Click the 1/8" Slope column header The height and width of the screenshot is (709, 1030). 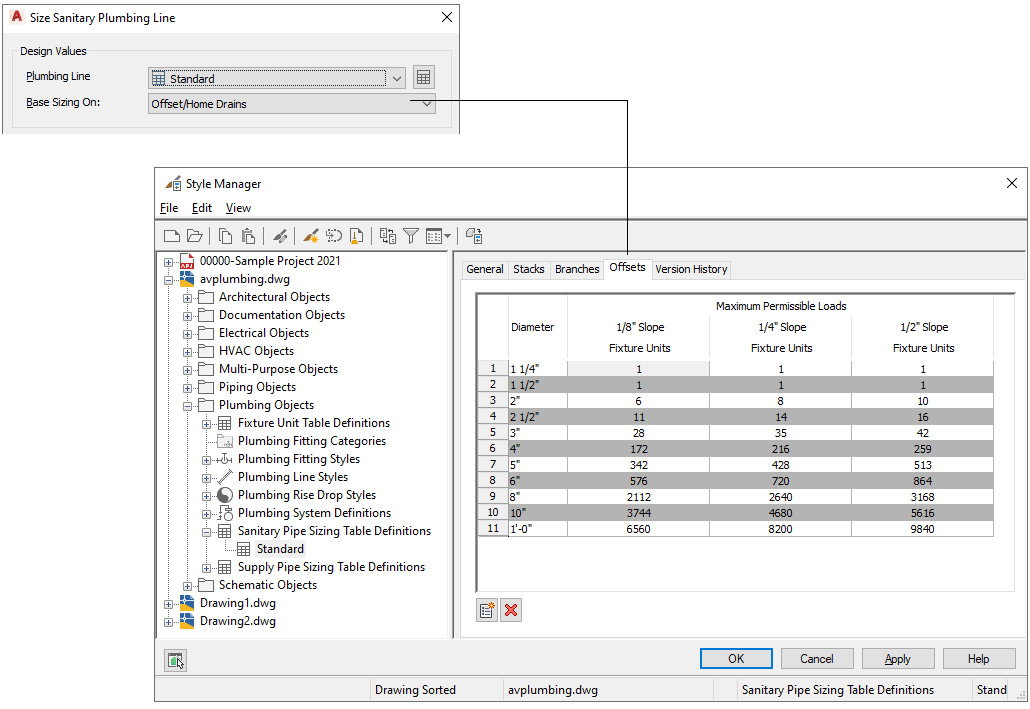pyautogui.click(x=640, y=327)
